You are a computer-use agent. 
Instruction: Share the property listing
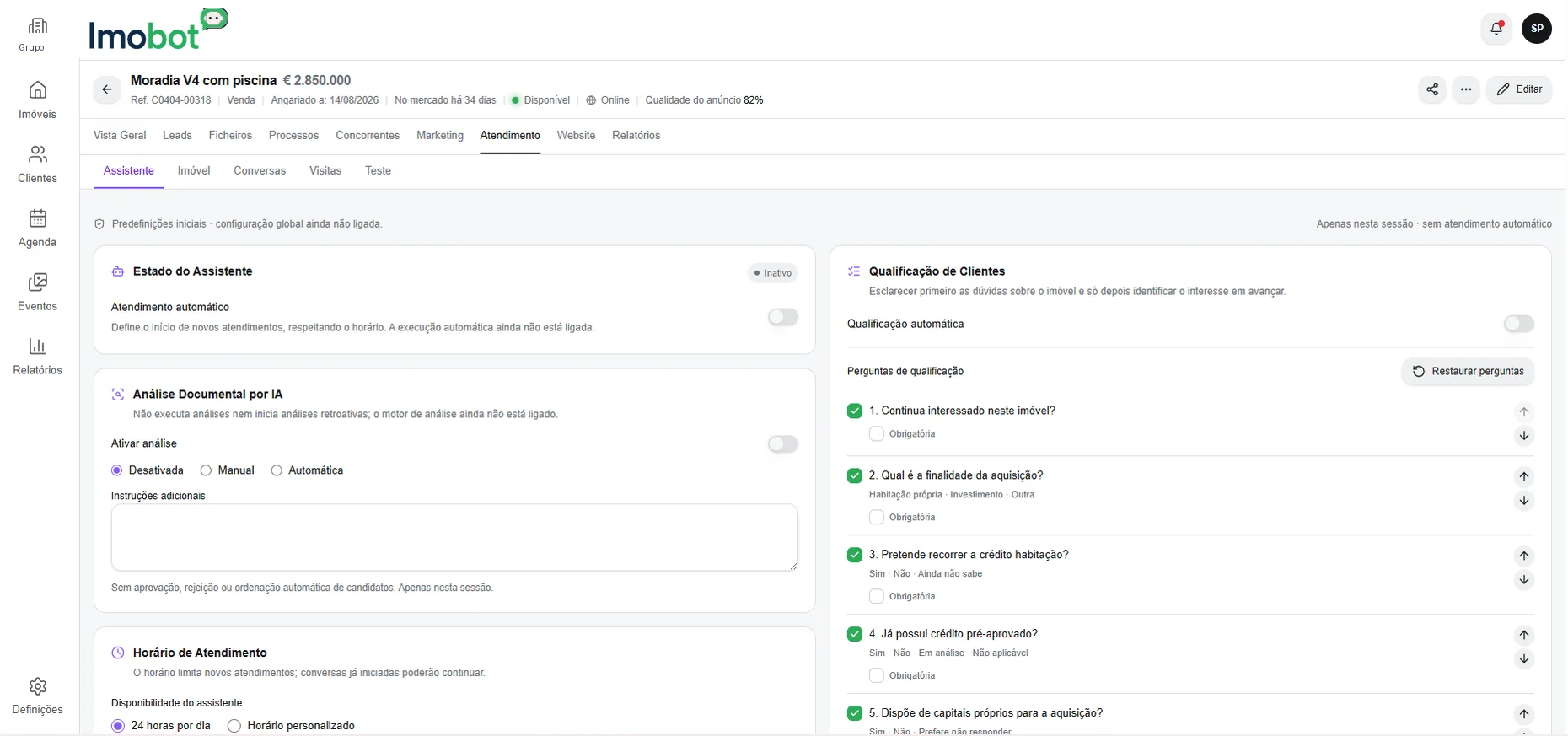[1432, 89]
